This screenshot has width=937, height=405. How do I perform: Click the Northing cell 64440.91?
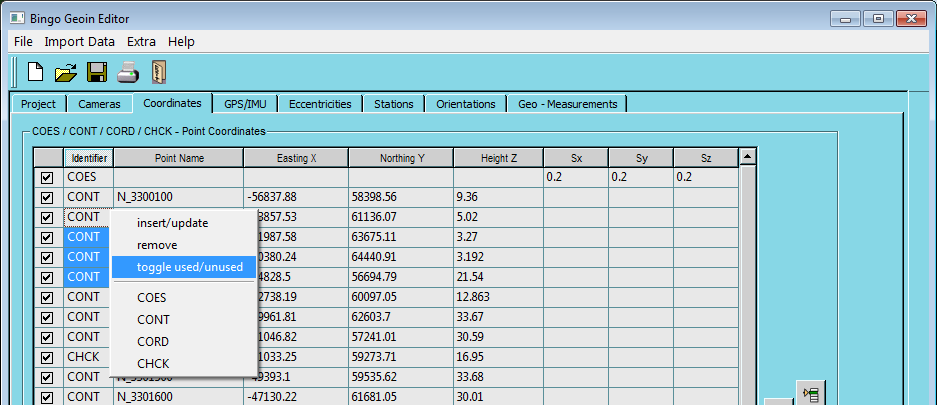tap(401, 257)
